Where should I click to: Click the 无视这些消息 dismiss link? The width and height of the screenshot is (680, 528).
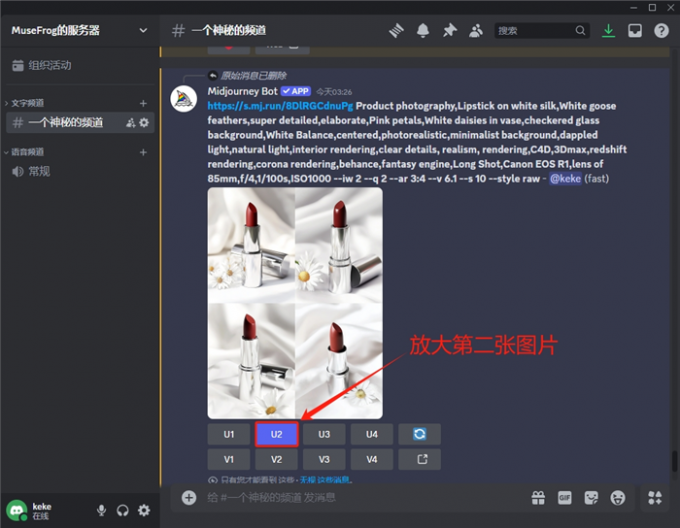(x=326, y=480)
